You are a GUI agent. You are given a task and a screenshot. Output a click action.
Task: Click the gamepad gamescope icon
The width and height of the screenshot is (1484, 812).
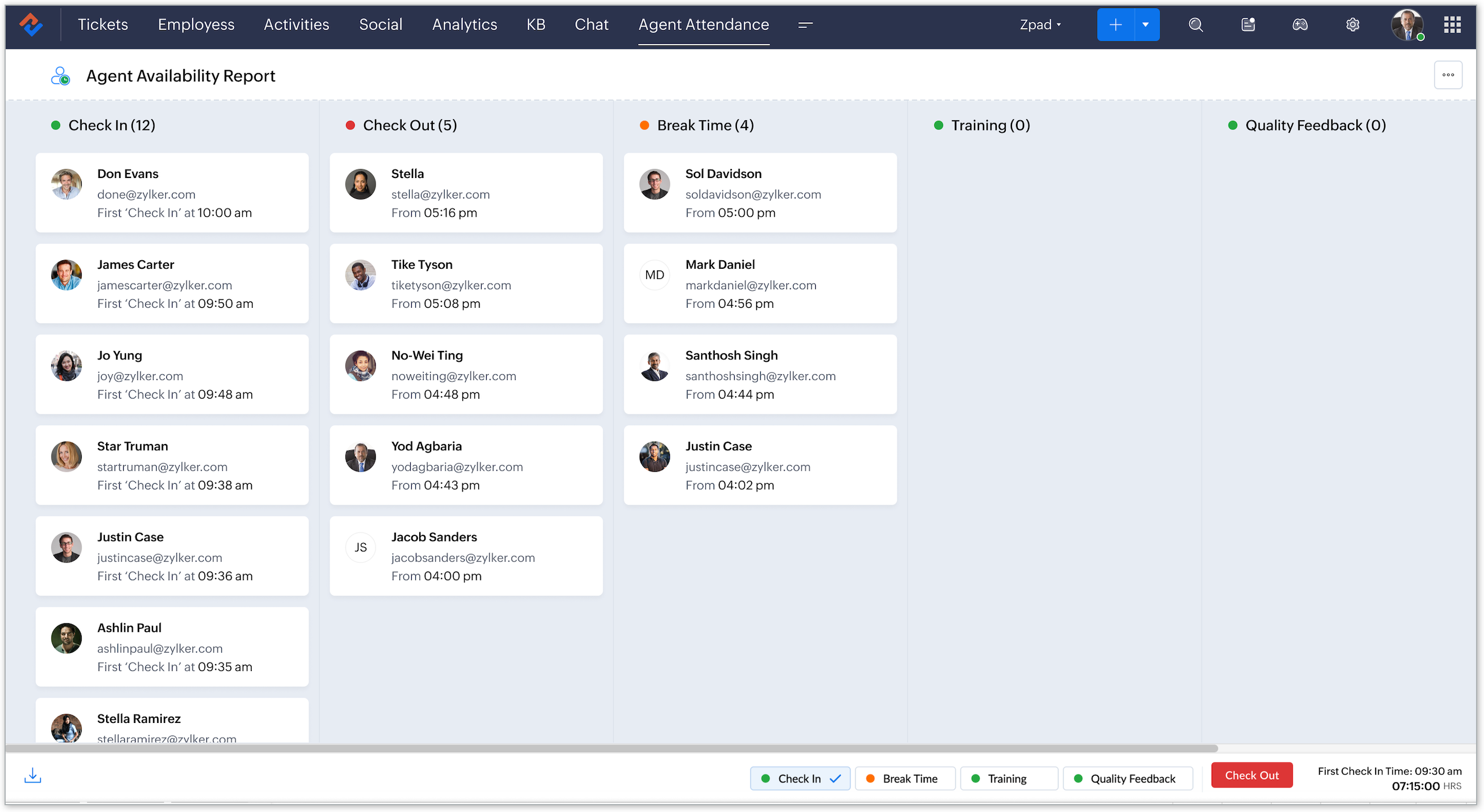pyautogui.click(x=1300, y=25)
